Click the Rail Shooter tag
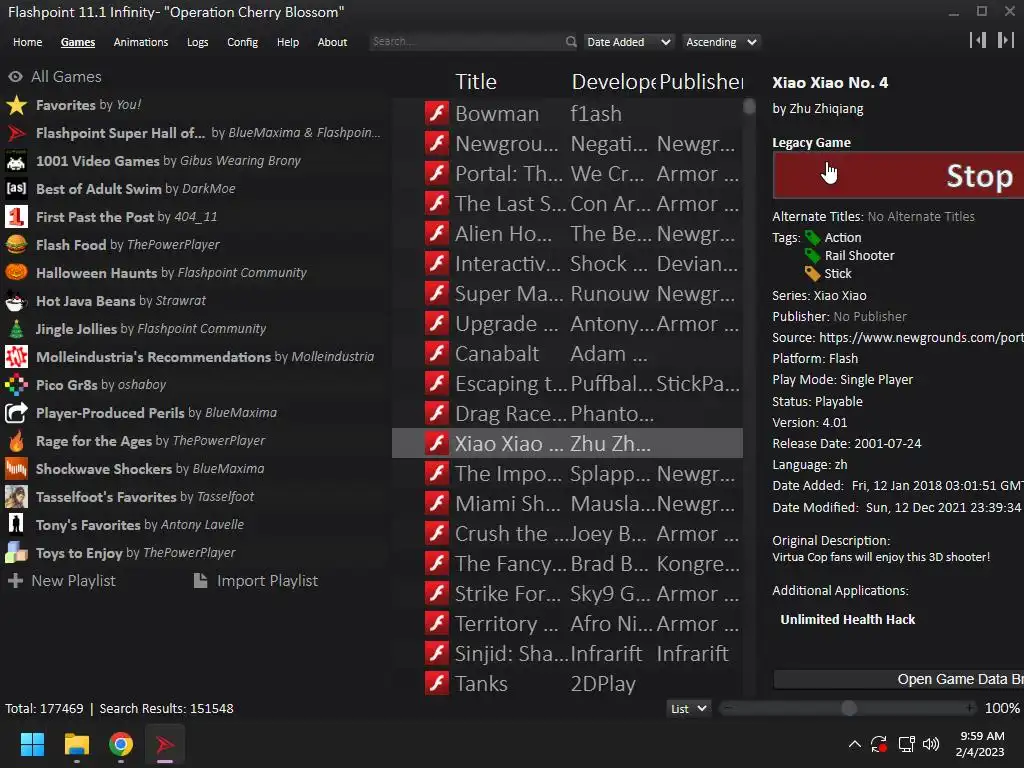Screen dimensions: 1024x768 859,255
